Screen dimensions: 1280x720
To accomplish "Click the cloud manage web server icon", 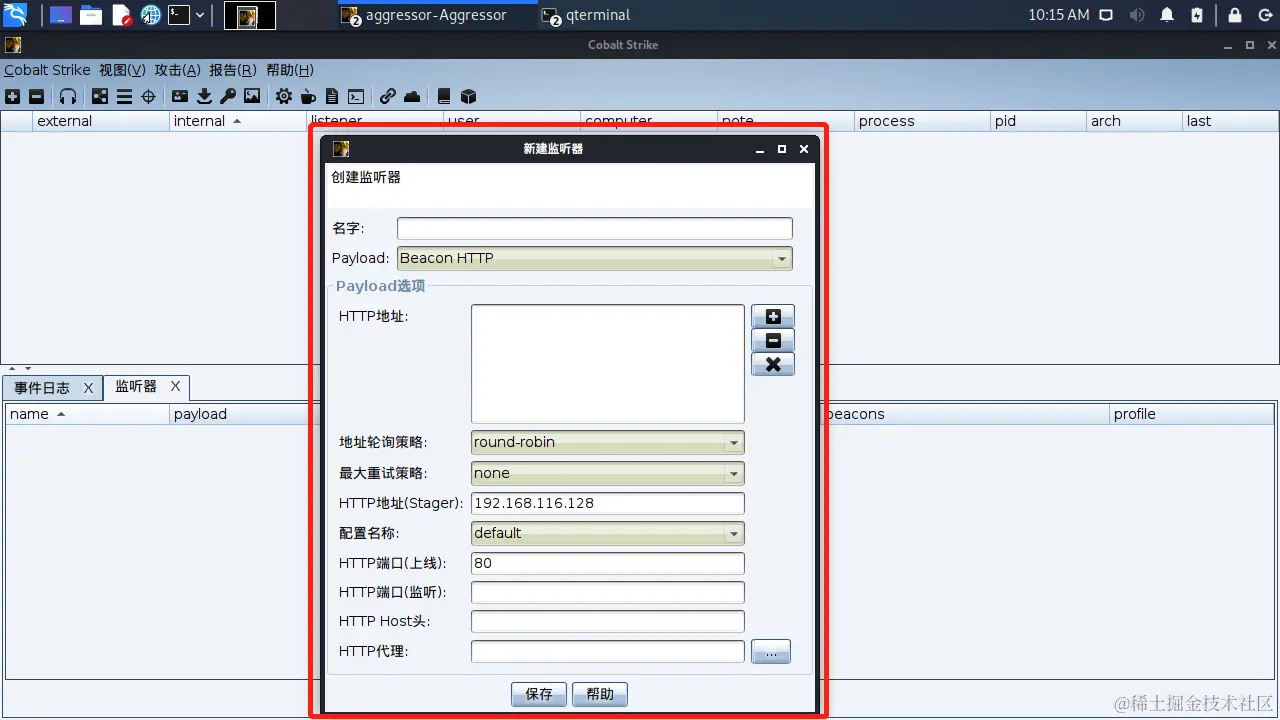I will (412, 96).
